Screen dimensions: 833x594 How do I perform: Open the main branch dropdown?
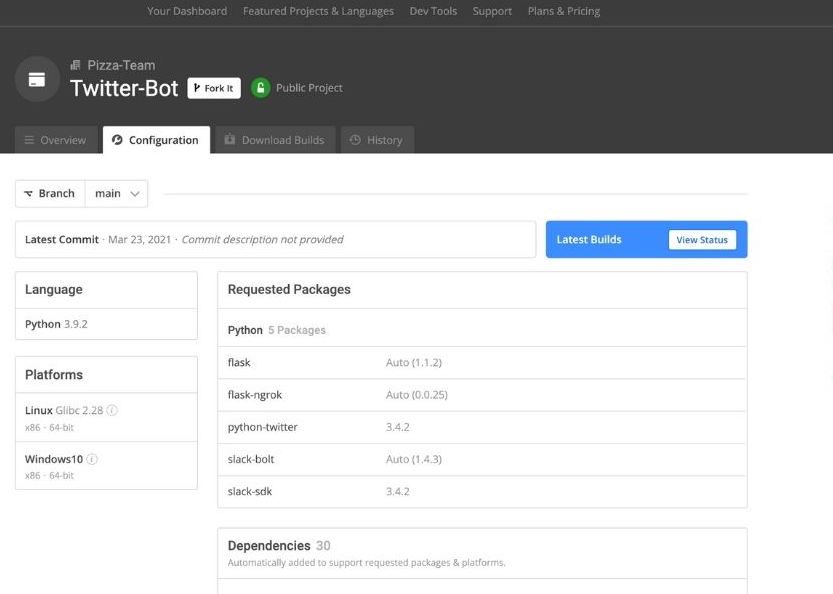click(117, 193)
